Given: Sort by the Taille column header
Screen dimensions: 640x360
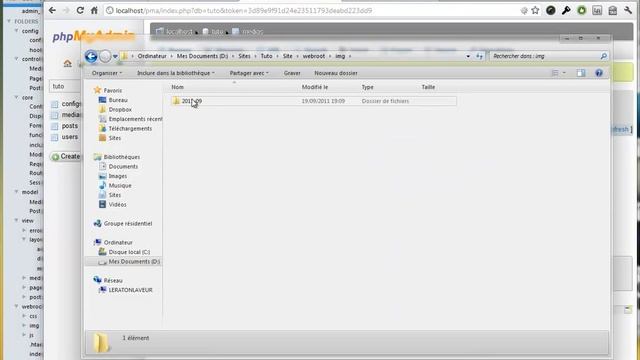Looking at the screenshot, I should click(x=428, y=87).
